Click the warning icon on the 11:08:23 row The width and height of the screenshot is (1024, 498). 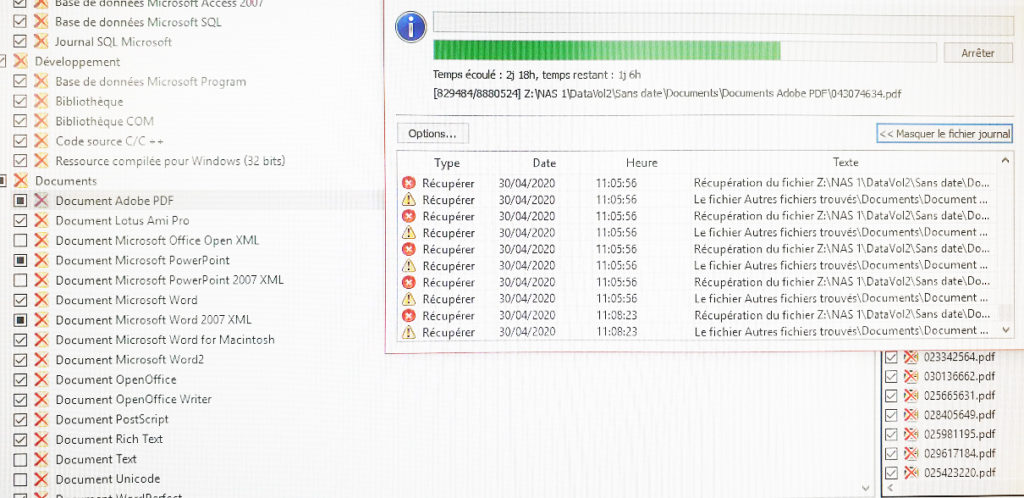[x=409, y=332]
